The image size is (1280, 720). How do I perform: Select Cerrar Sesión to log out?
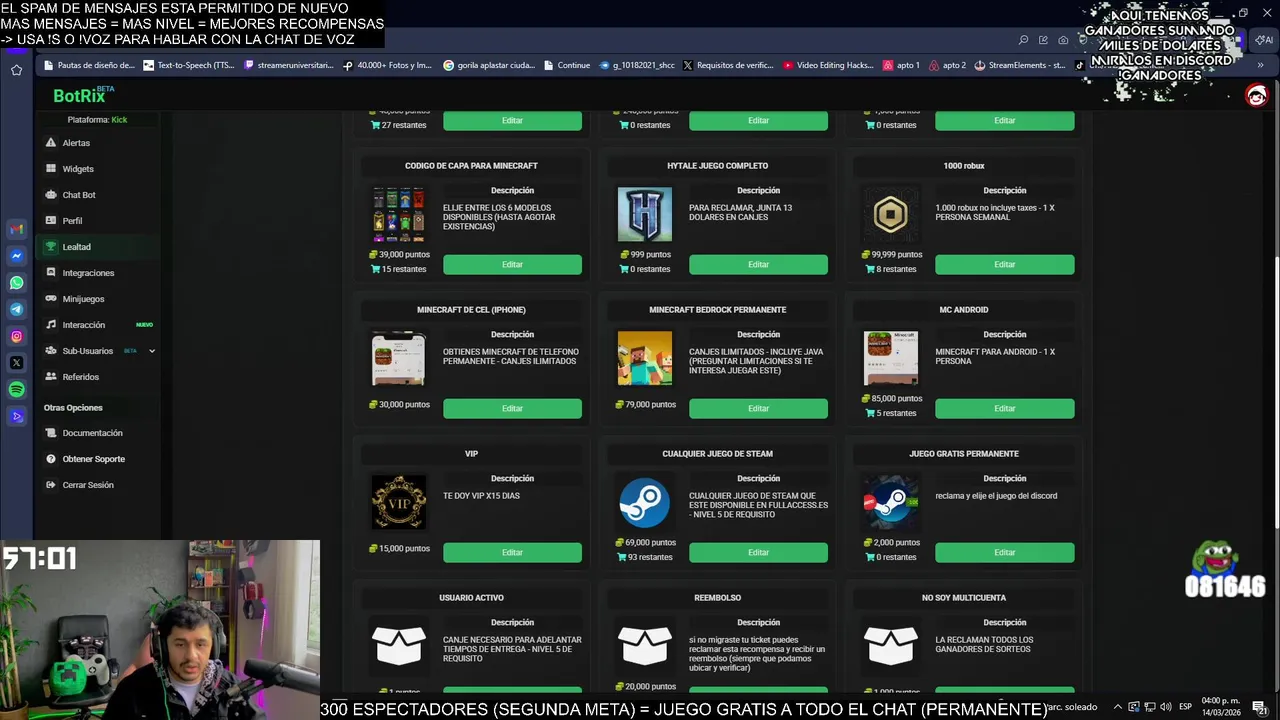point(88,485)
